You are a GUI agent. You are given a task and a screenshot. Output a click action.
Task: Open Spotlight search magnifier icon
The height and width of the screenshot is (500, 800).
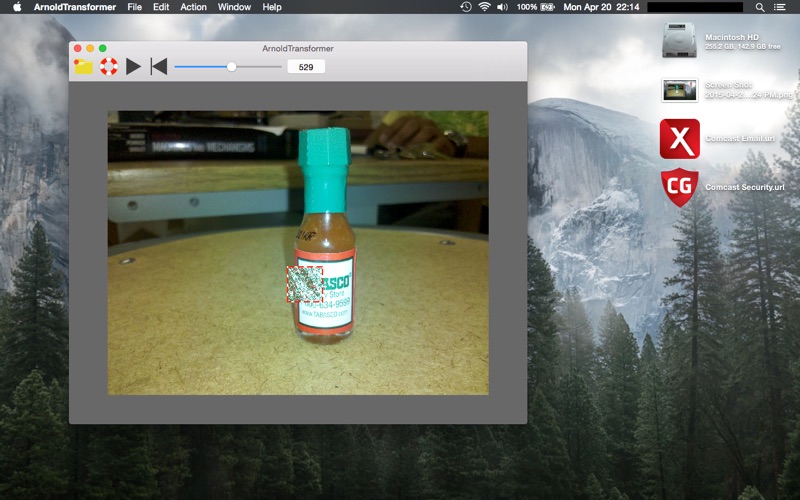[760, 7]
